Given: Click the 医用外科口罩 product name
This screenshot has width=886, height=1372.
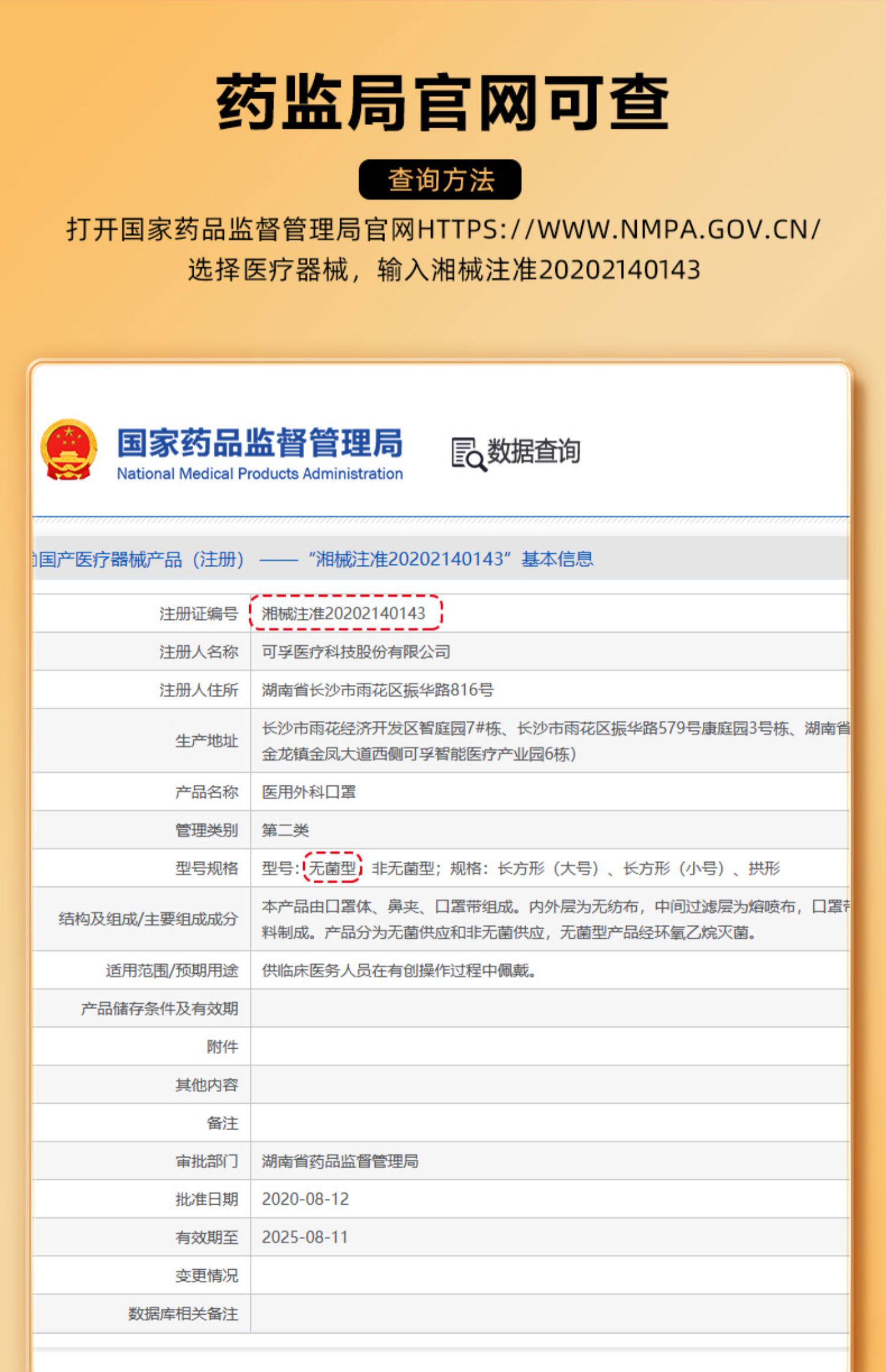Looking at the screenshot, I should tap(309, 792).
